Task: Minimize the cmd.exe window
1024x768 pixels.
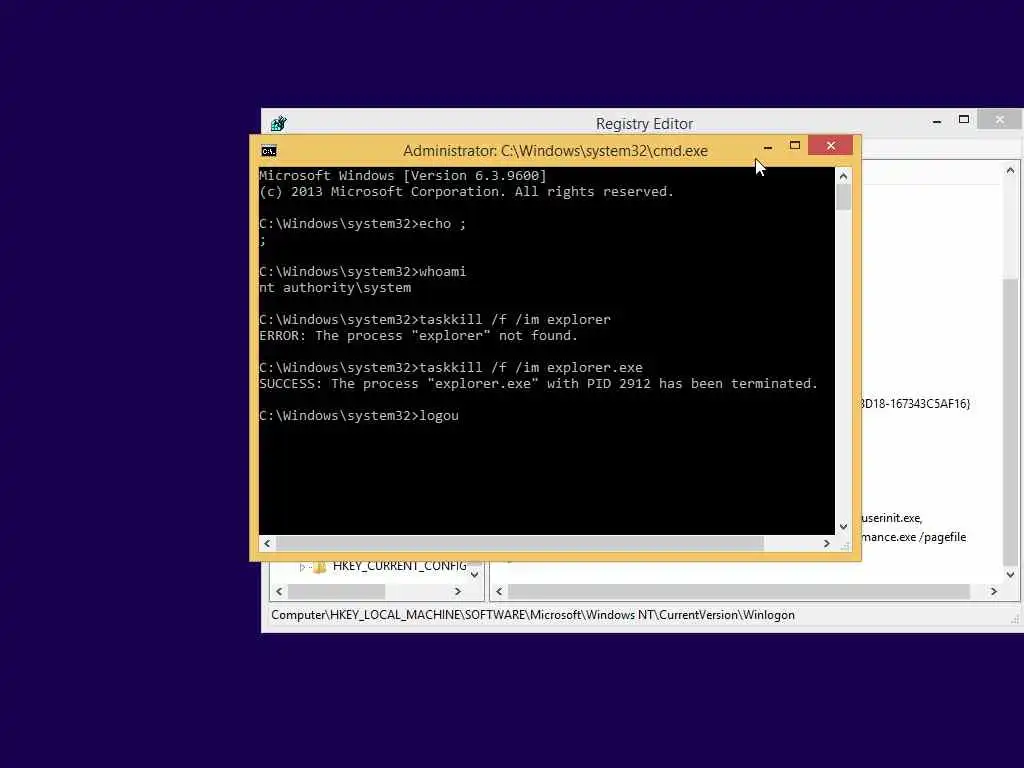Action: (x=768, y=146)
